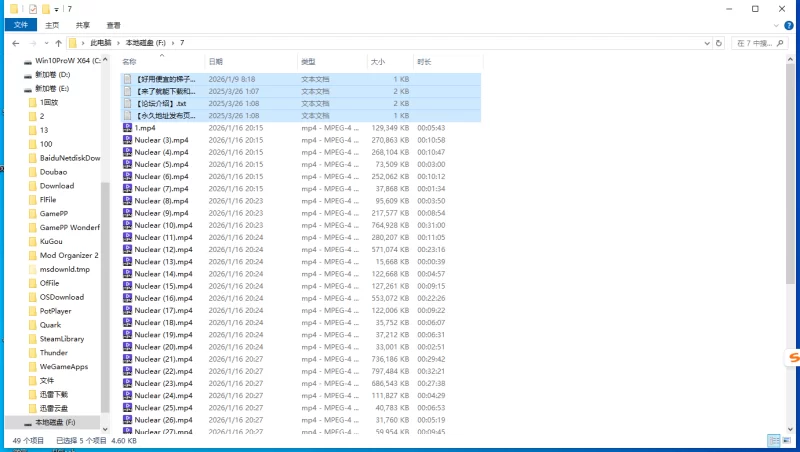Click the new folder icon in title bar
The height and width of the screenshot is (452, 800).
coord(45,9)
